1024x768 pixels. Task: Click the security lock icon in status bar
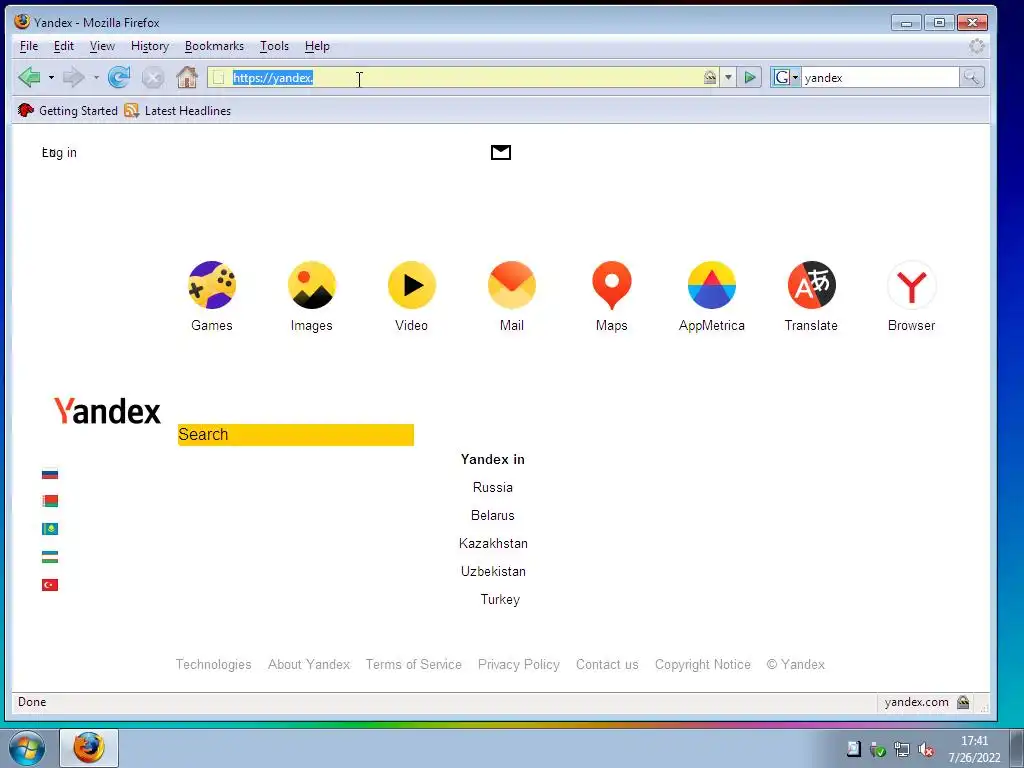(963, 702)
